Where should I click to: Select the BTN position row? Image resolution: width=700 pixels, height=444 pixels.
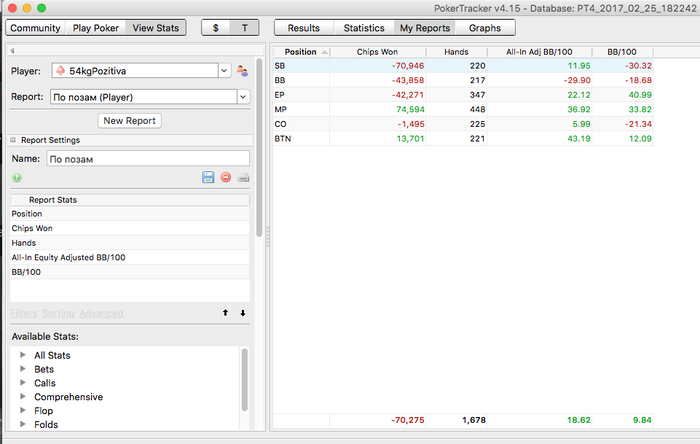coord(463,138)
